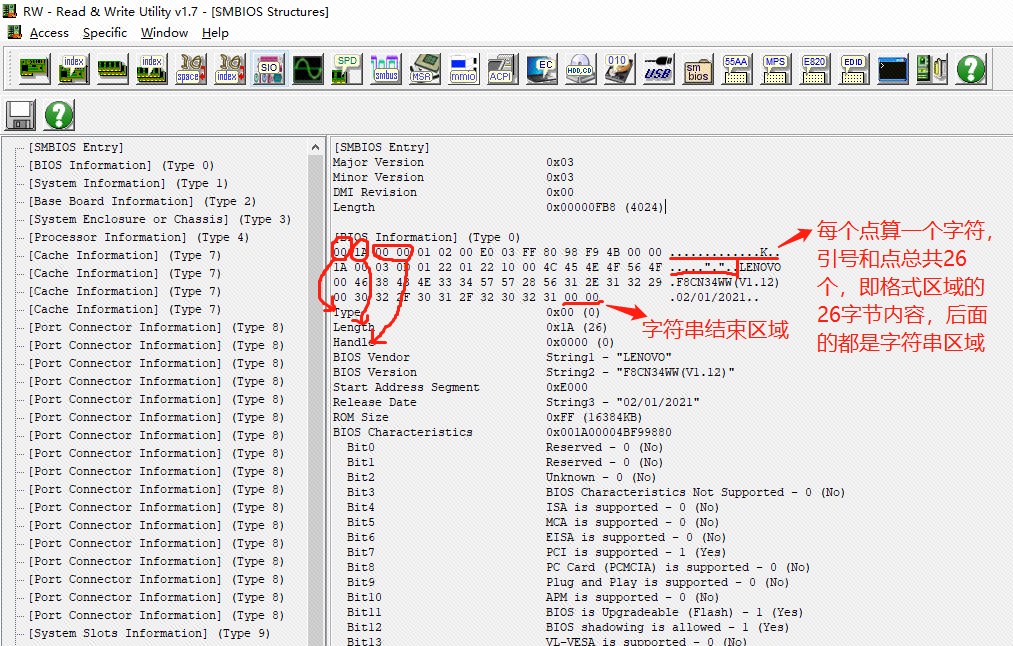Launch the ACPI tables tool
This screenshot has width=1013, height=646.
[500, 69]
